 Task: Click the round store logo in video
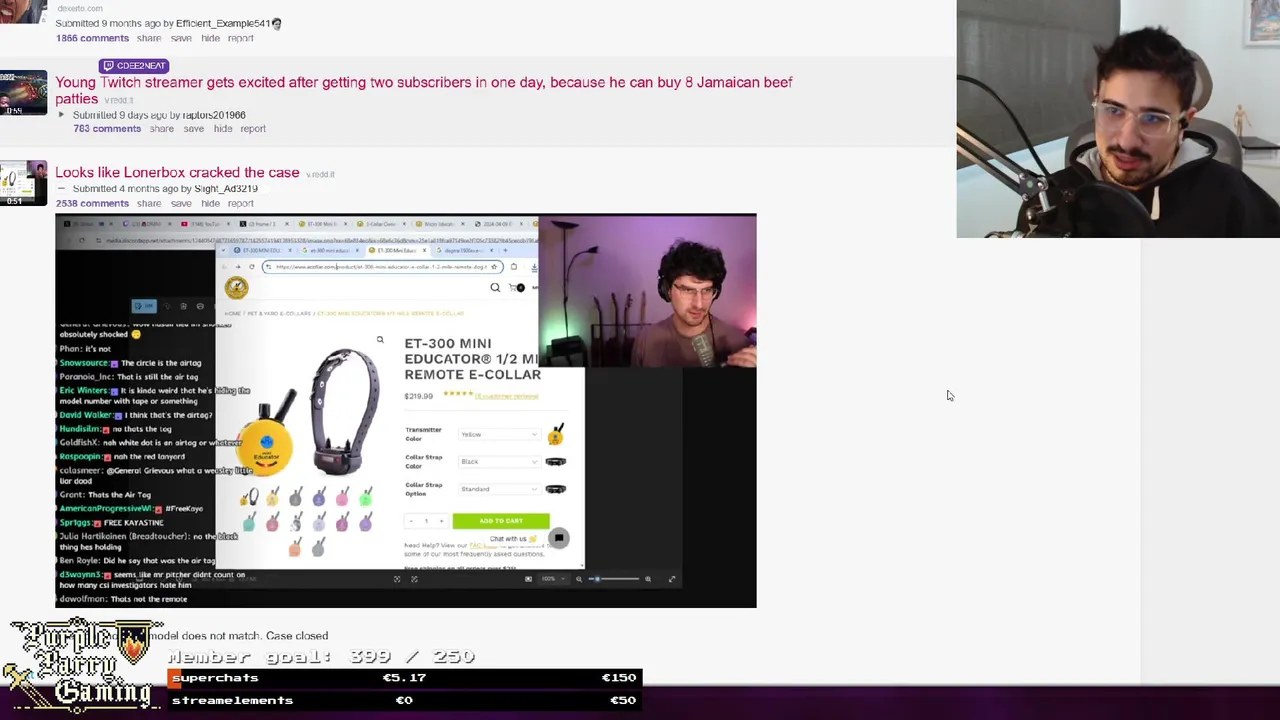pos(236,288)
